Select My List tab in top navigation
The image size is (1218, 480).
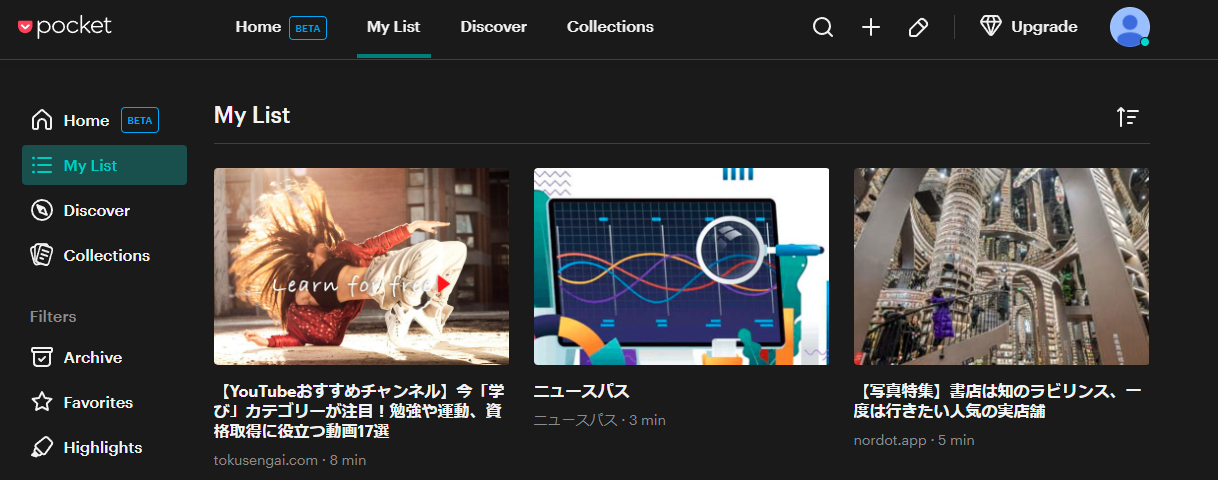(394, 27)
